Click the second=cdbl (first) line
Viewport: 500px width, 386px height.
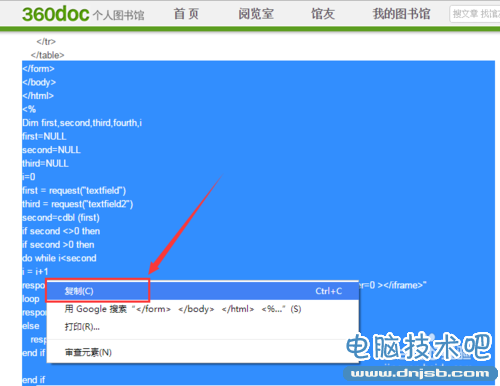click(x=61, y=218)
